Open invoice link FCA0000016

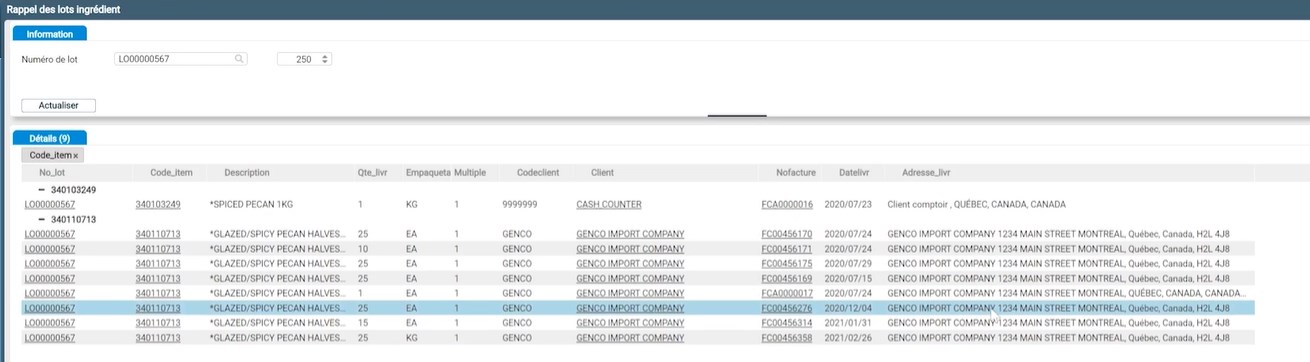[x=787, y=204]
